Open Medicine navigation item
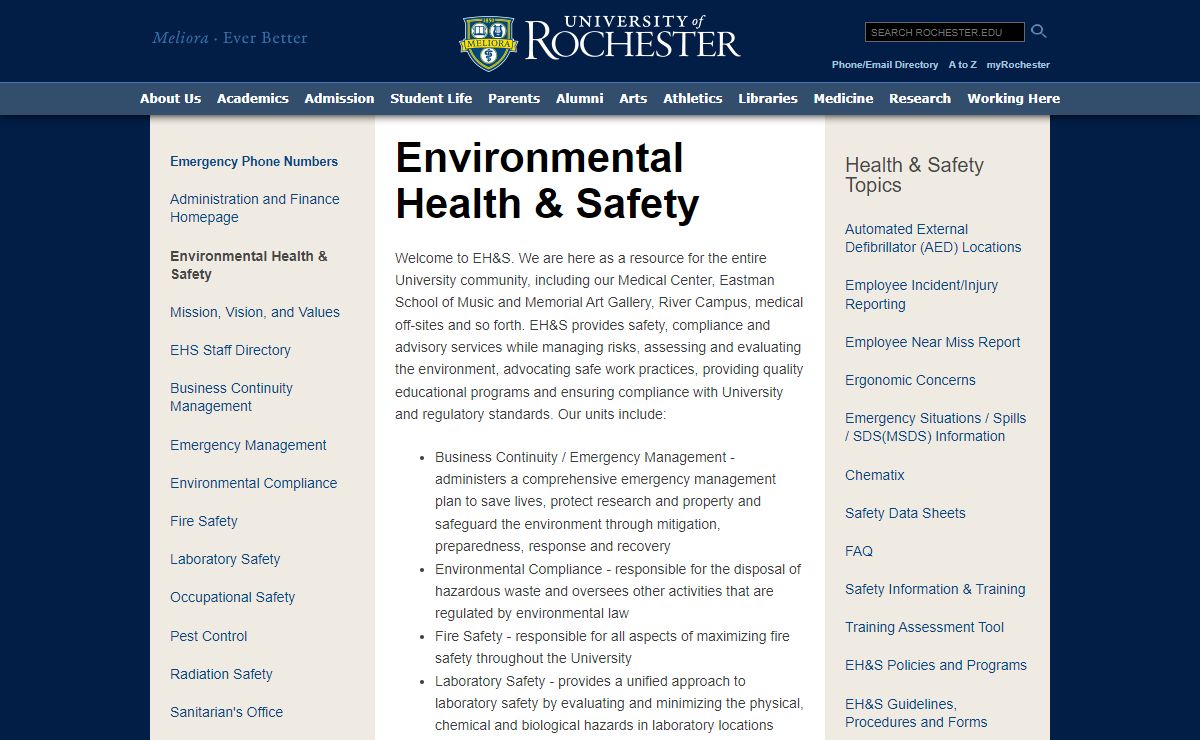The height and width of the screenshot is (740, 1200). (x=843, y=98)
